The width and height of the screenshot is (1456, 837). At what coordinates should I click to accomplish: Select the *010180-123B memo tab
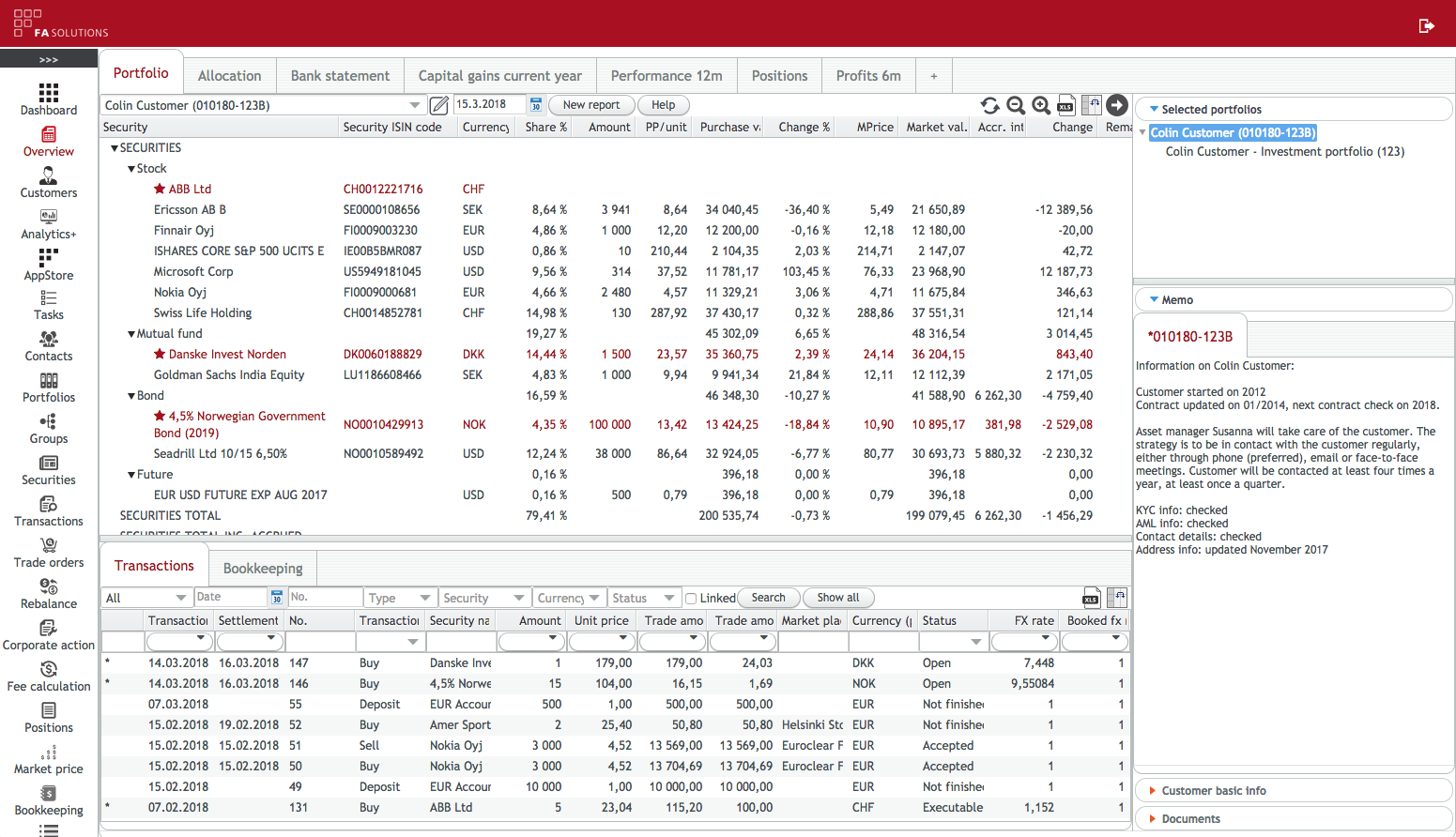[x=1190, y=337]
